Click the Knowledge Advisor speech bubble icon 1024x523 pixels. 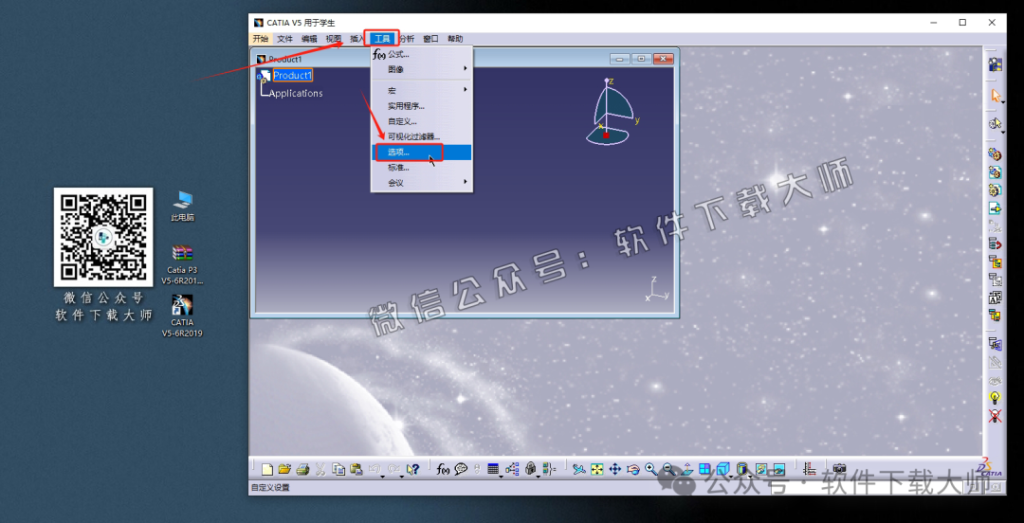click(x=461, y=469)
